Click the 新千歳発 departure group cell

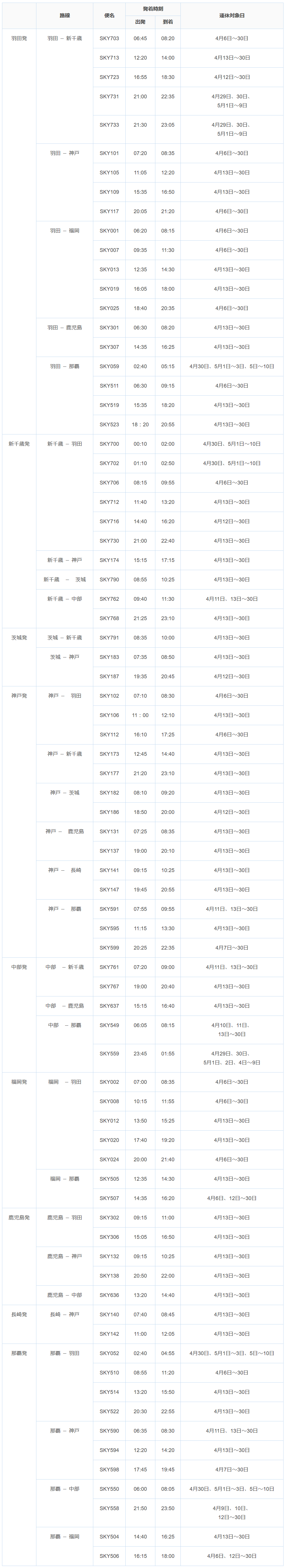(x=19, y=444)
